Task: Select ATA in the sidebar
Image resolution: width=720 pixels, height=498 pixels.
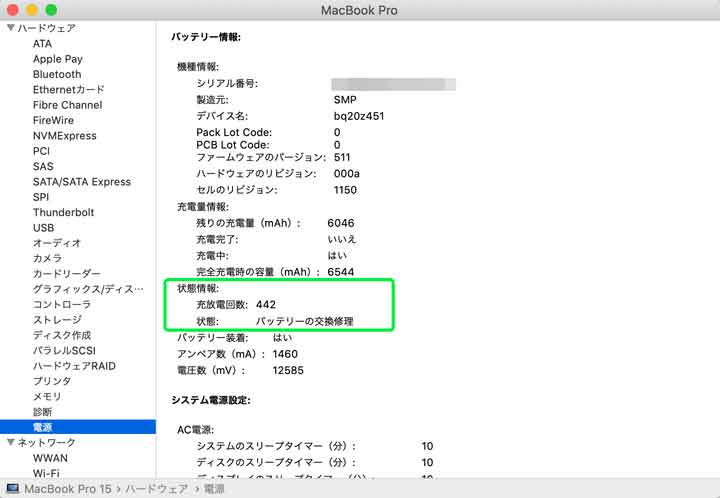Action: pyautogui.click(x=42, y=44)
